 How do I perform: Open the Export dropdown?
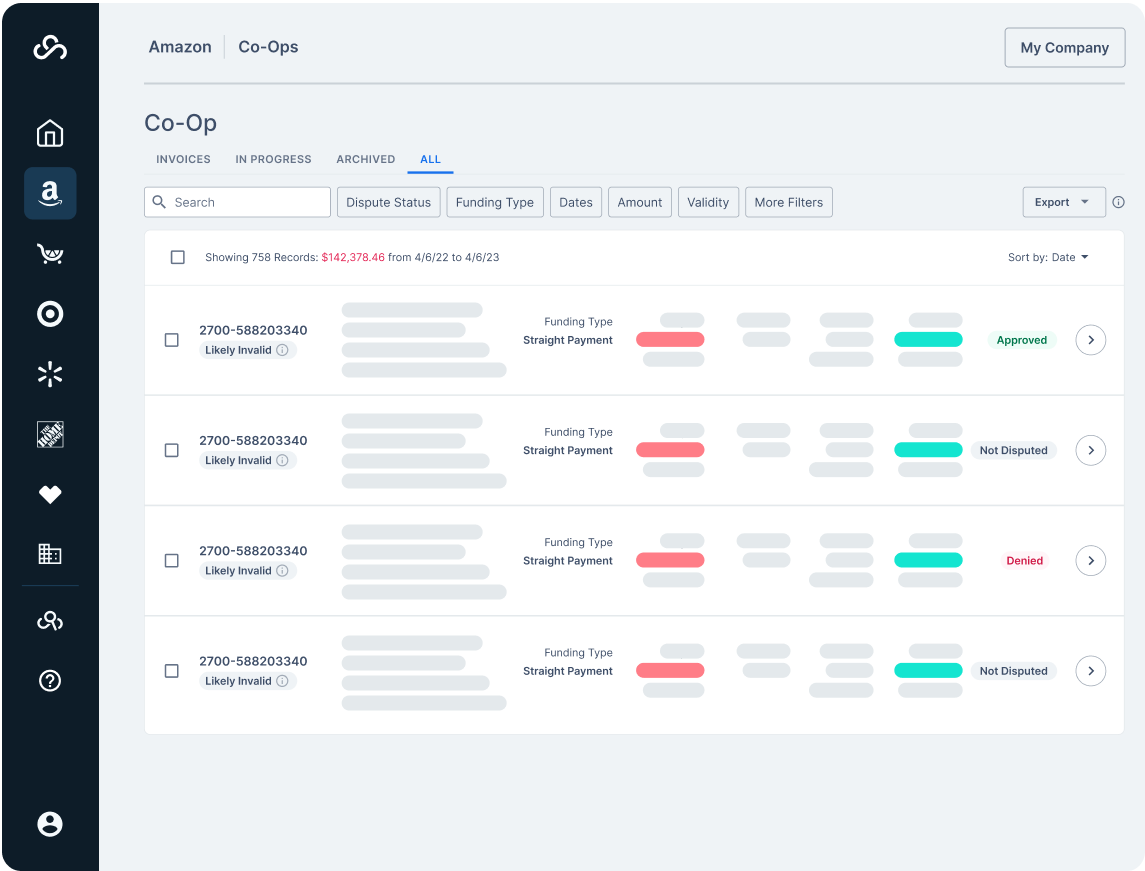point(1063,202)
